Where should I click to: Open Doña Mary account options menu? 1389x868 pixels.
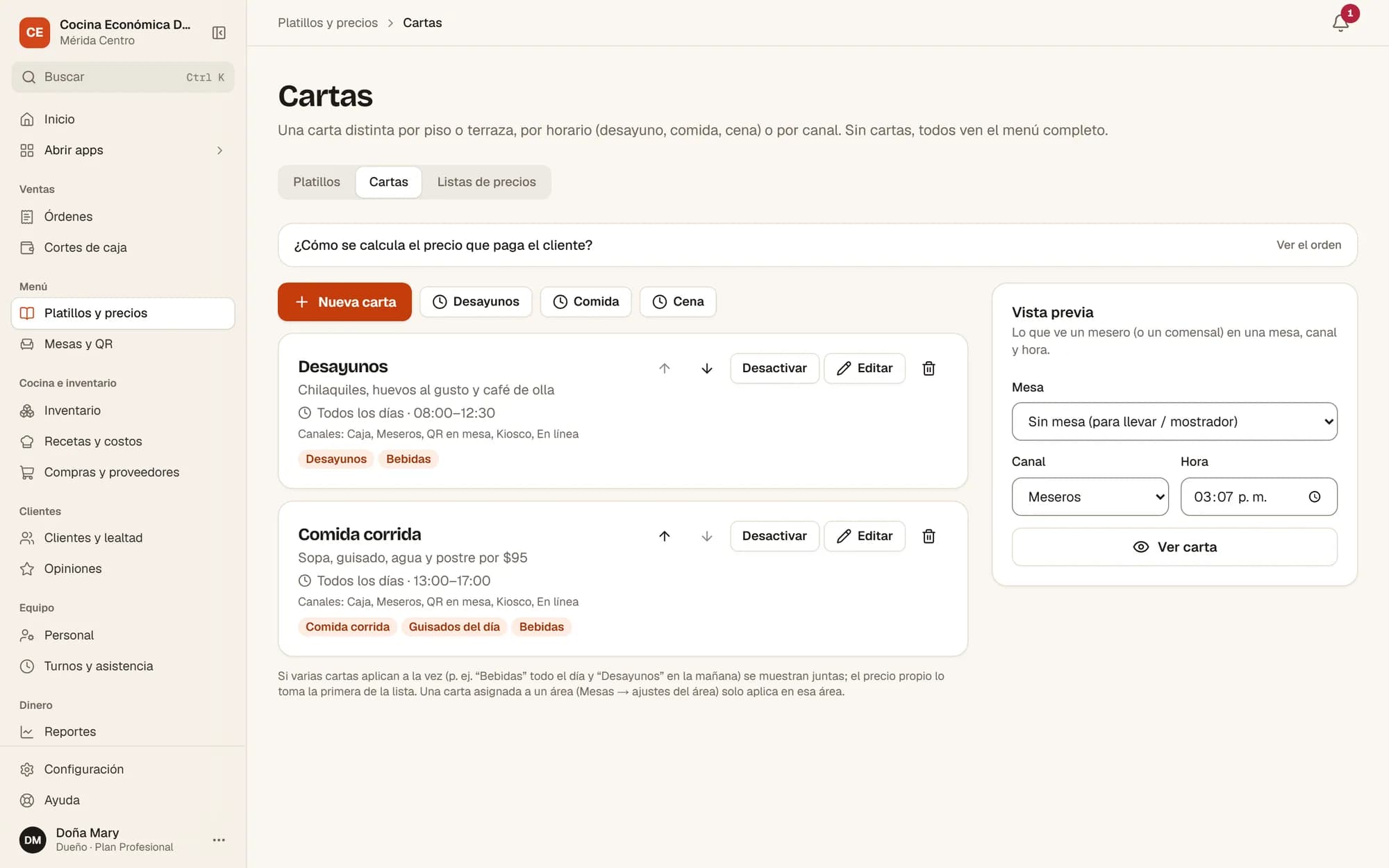[219, 840]
